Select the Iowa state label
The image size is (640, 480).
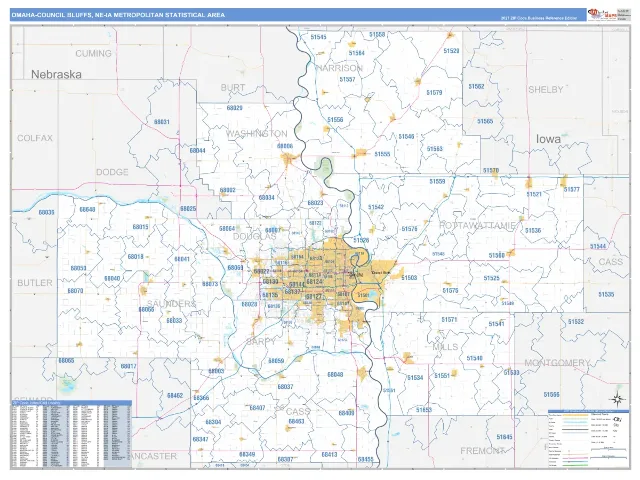[548, 139]
